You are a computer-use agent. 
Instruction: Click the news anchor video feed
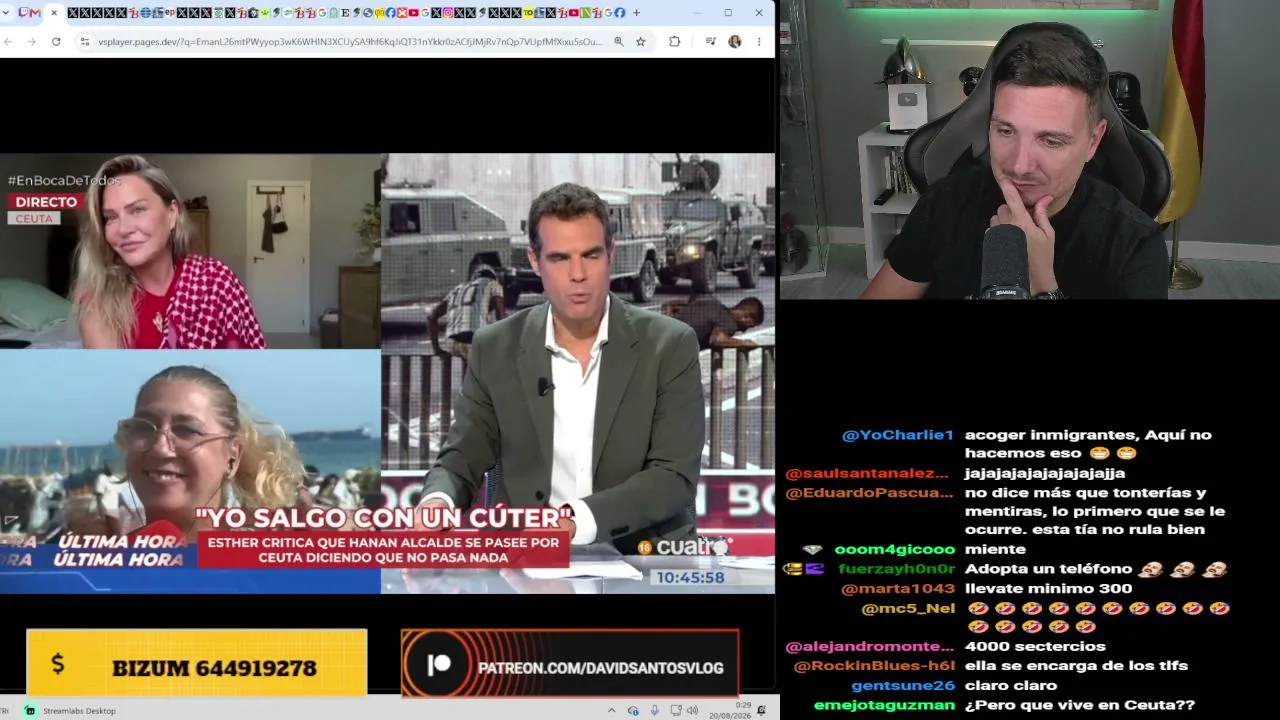pos(578,373)
